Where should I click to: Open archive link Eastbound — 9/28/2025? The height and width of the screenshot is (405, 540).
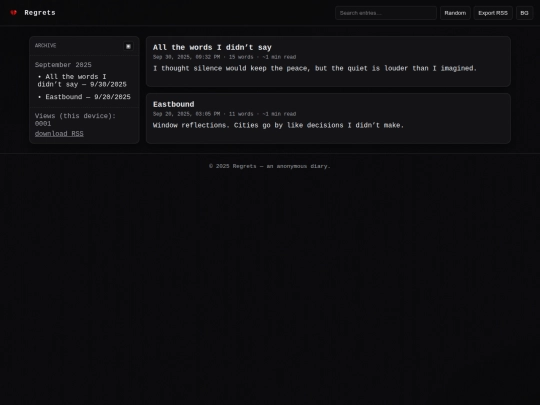[88, 97]
